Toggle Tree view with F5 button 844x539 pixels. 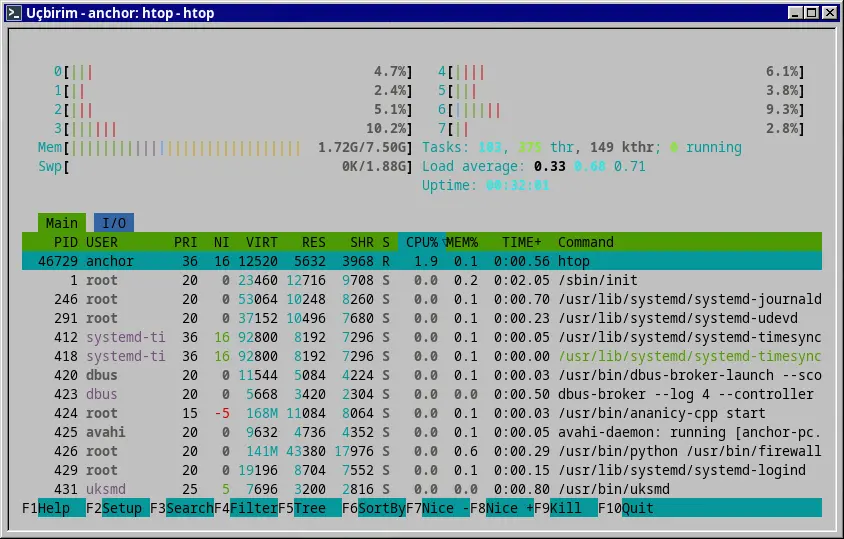pos(310,508)
